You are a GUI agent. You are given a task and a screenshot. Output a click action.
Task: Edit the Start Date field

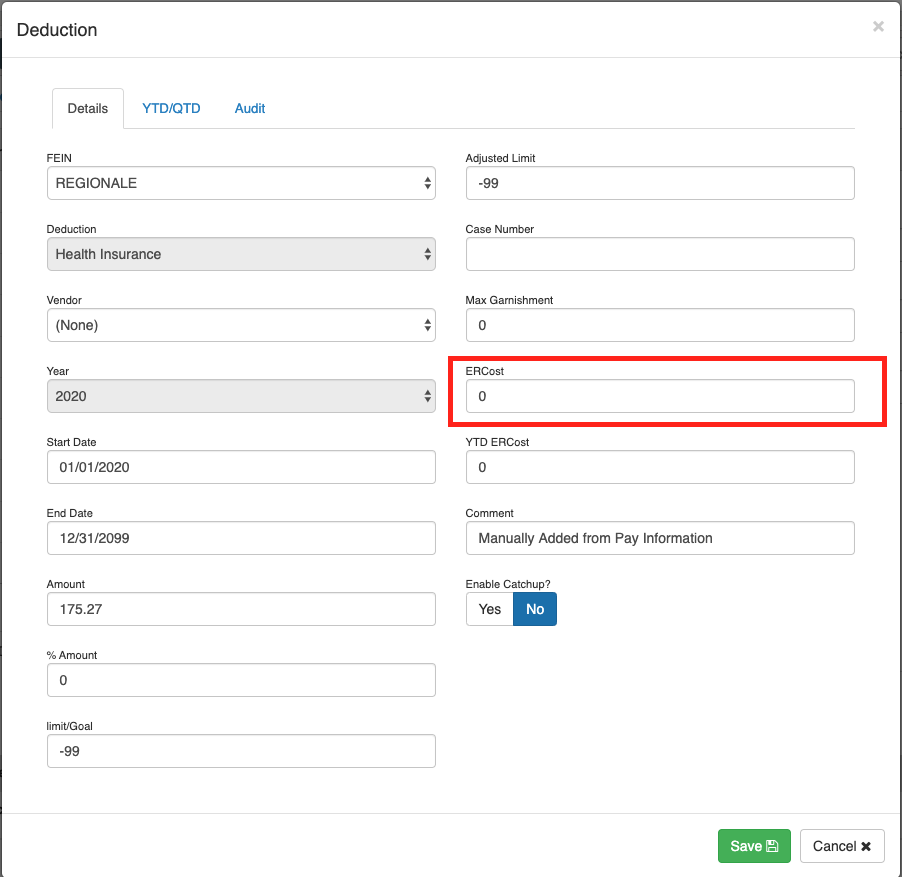[x=241, y=467]
